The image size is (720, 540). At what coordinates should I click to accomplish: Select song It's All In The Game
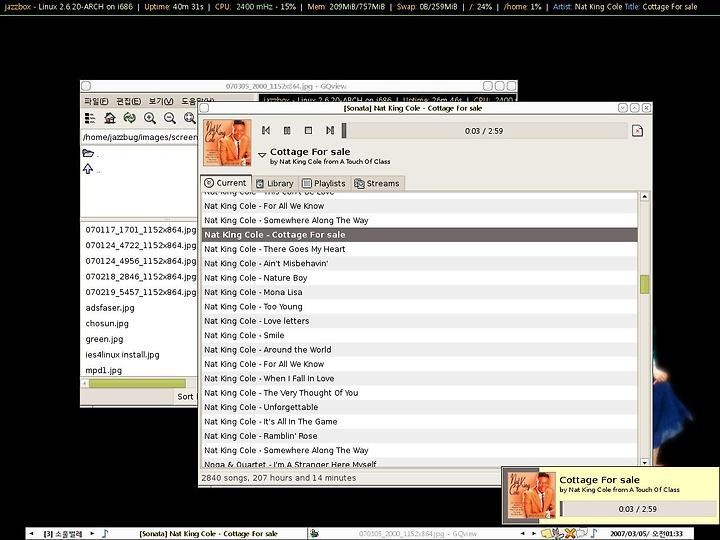[x=419, y=422]
